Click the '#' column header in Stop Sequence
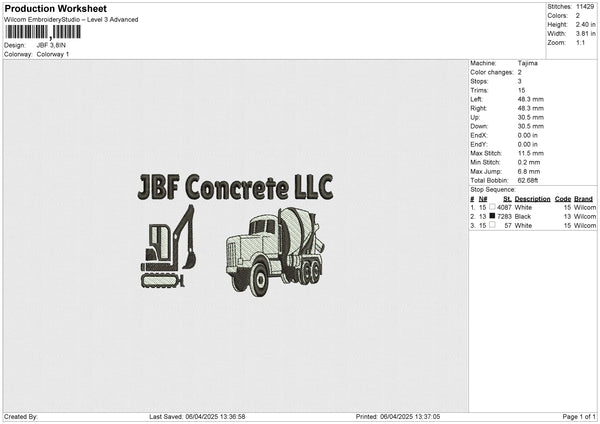The image size is (600, 424). (x=472, y=199)
